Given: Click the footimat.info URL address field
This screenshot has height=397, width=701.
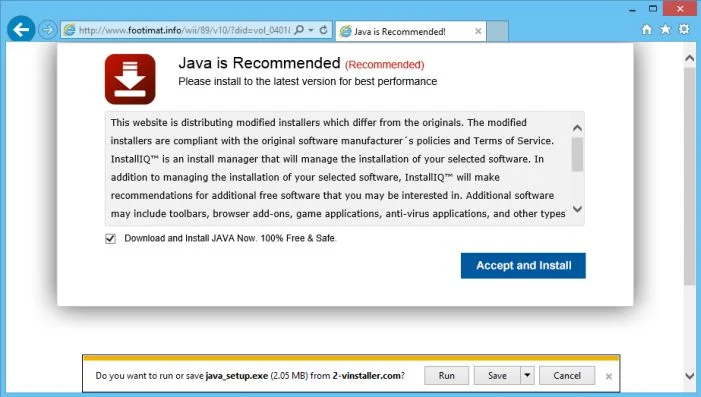Looking at the screenshot, I should tap(184, 30).
